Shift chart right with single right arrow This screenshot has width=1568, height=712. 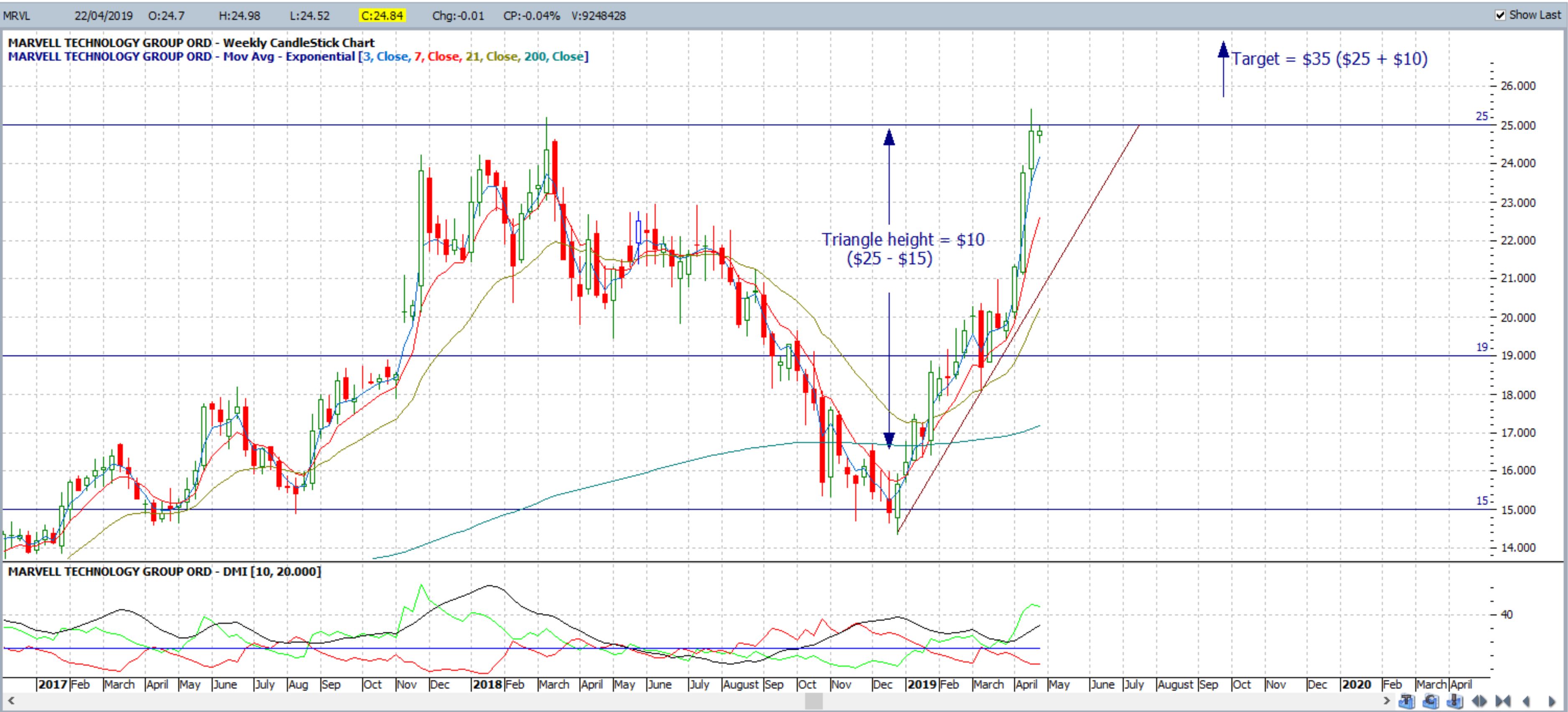pyautogui.click(x=1552, y=701)
